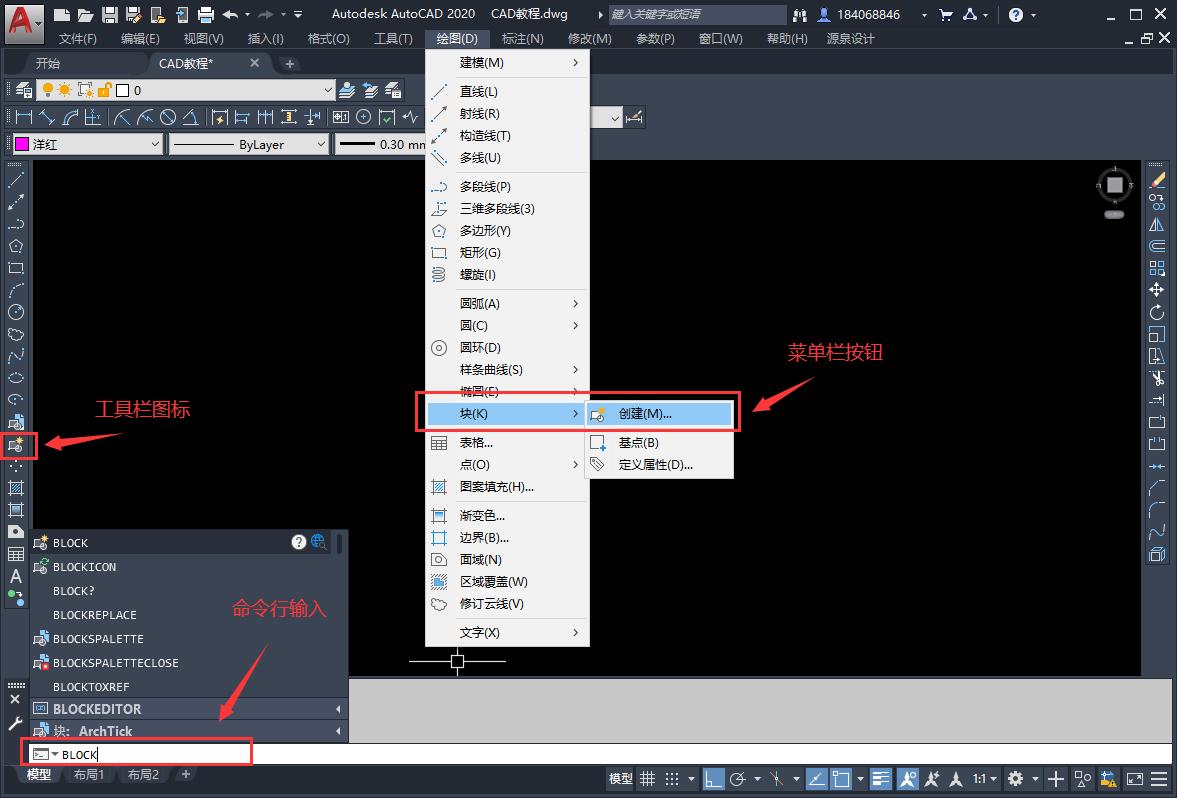Switch to the 开始 tab
This screenshot has width=1177, height=798.
[48, 64]
